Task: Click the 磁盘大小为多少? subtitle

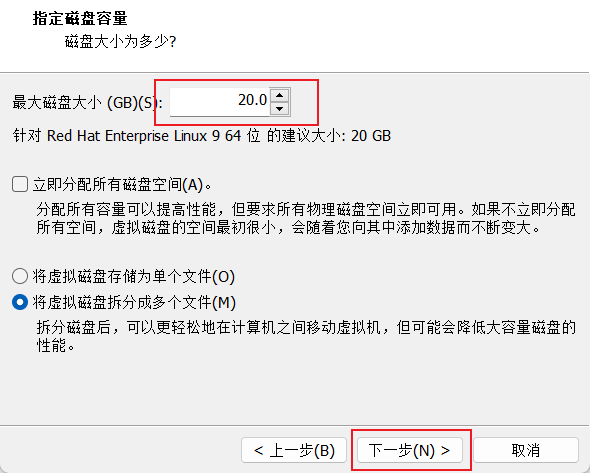Action: point(120,41)
